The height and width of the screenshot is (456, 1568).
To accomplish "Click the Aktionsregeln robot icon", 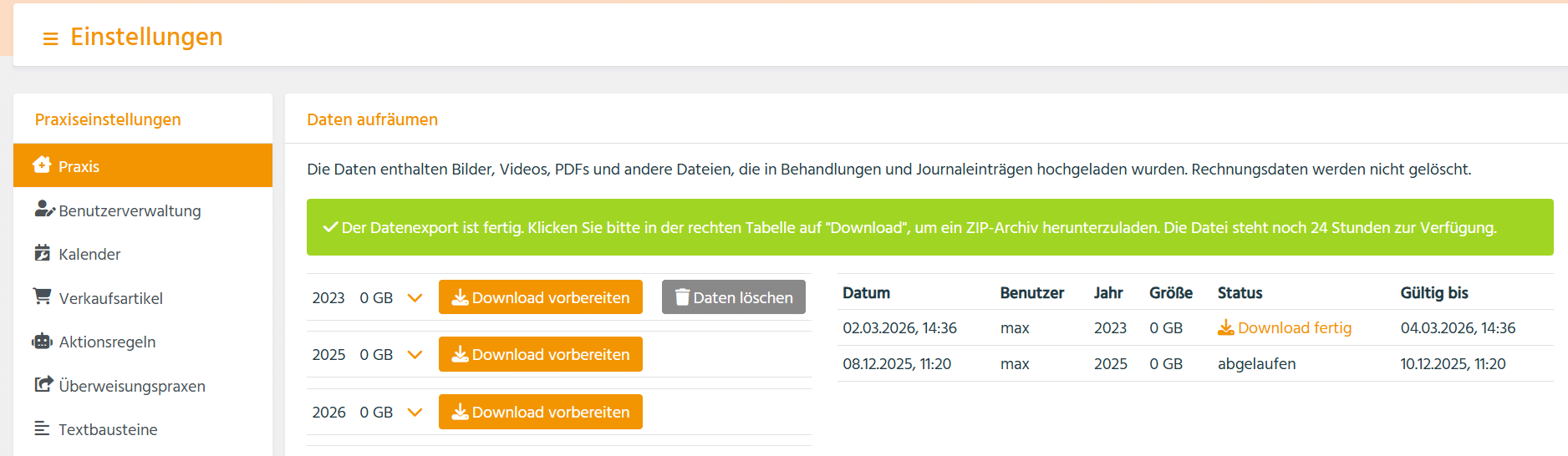I will click(x=42, y=341).
